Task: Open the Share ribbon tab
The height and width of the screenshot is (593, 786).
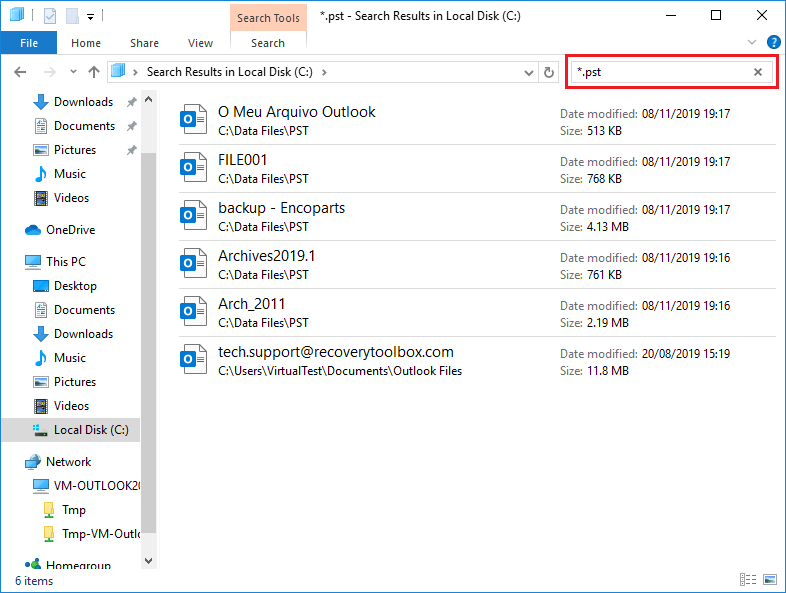Action: click(144, 43)
